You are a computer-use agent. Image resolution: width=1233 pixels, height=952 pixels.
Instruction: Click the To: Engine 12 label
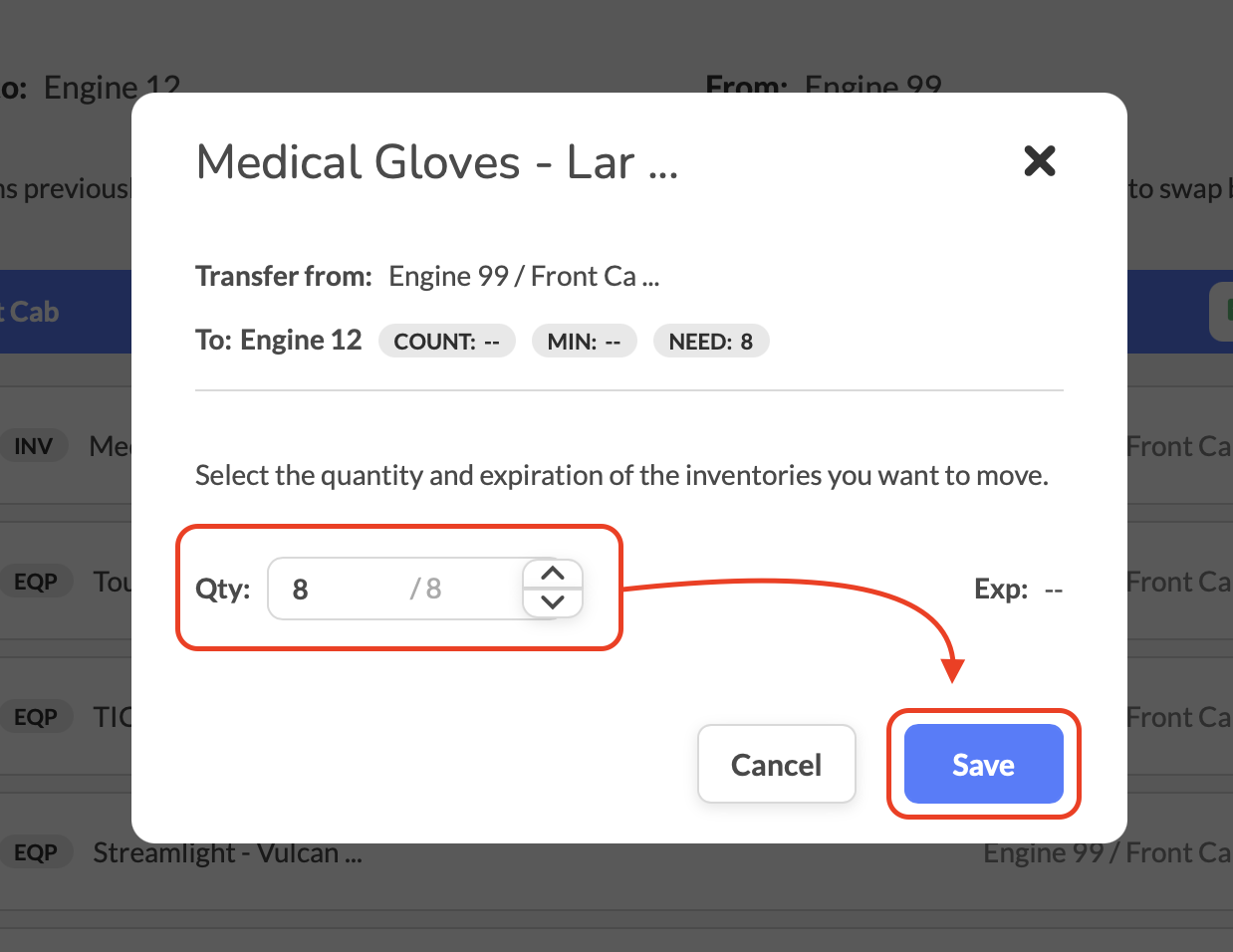(x=279, y=341)
